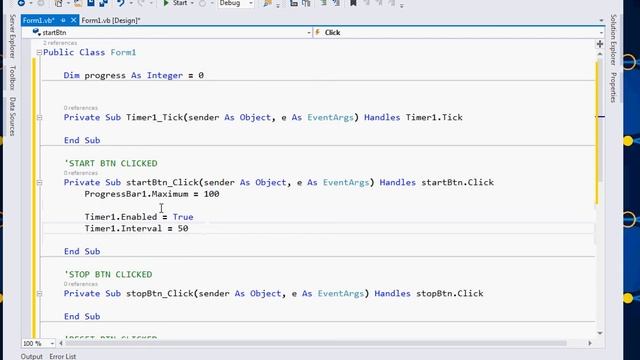The width and height of the screenshot is (640, 360).
Task: Collapse the startBtn_Click sub
Action: tap(39, 182)
